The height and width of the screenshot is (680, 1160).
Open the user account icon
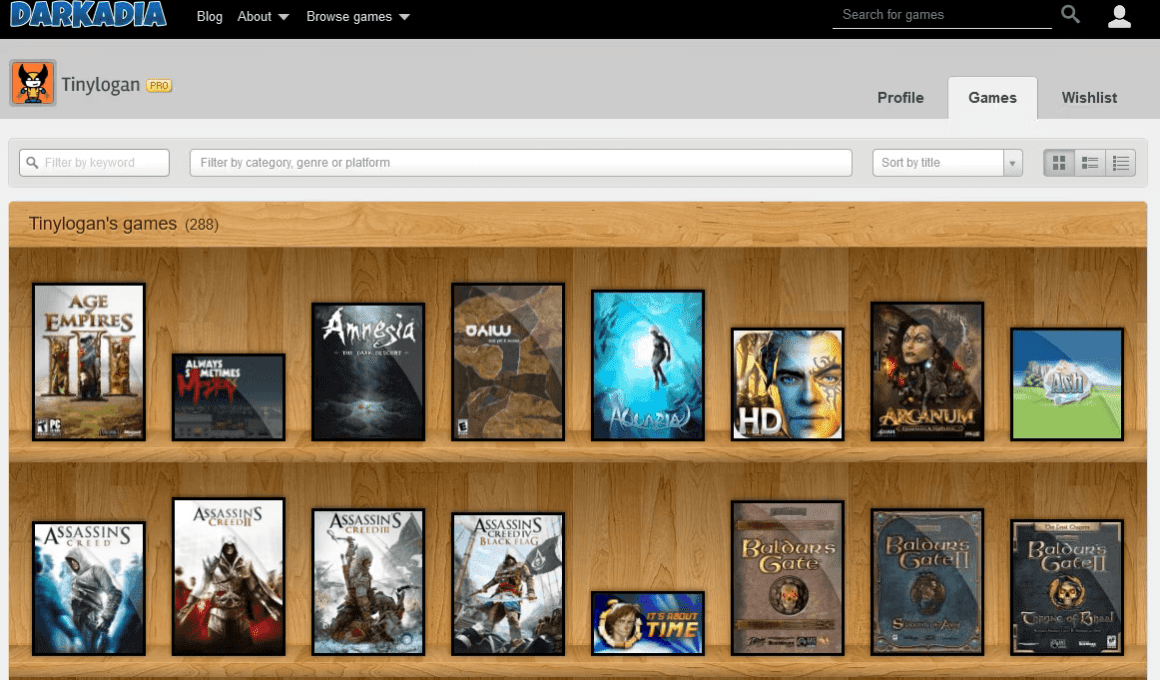1119,16
